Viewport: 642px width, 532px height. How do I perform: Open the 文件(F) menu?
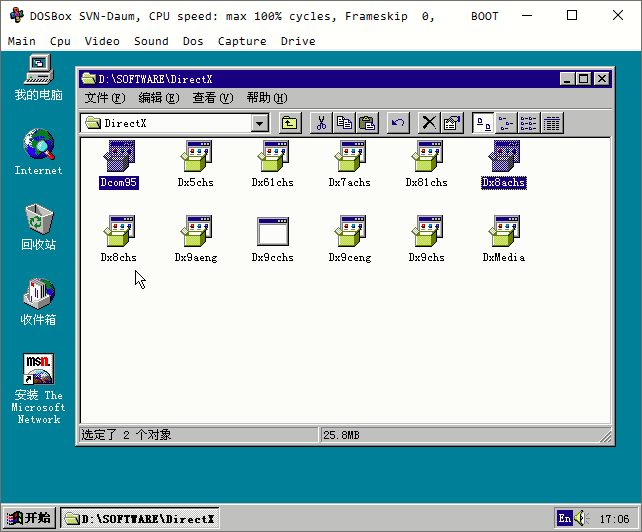[105, 98]
